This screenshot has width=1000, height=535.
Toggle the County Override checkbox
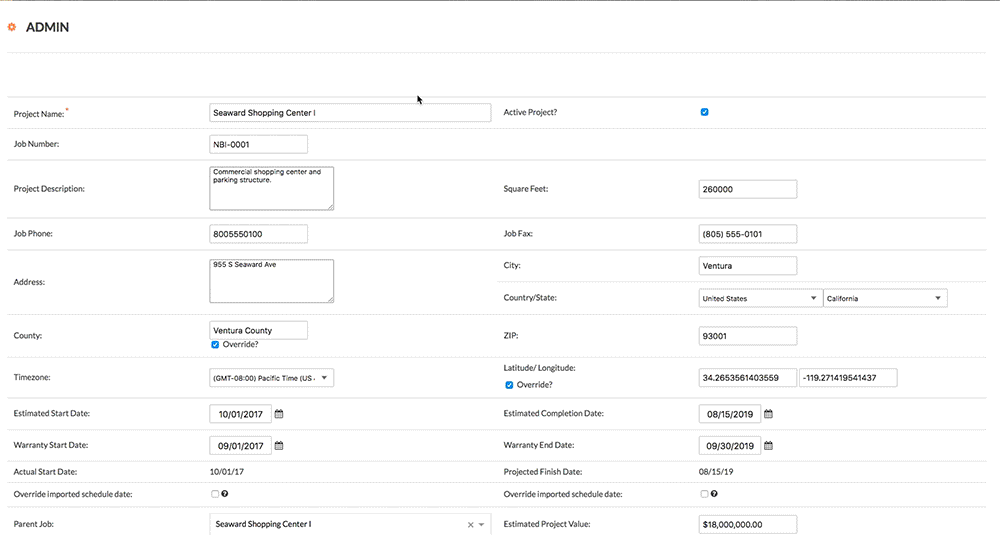coord(215,345)
